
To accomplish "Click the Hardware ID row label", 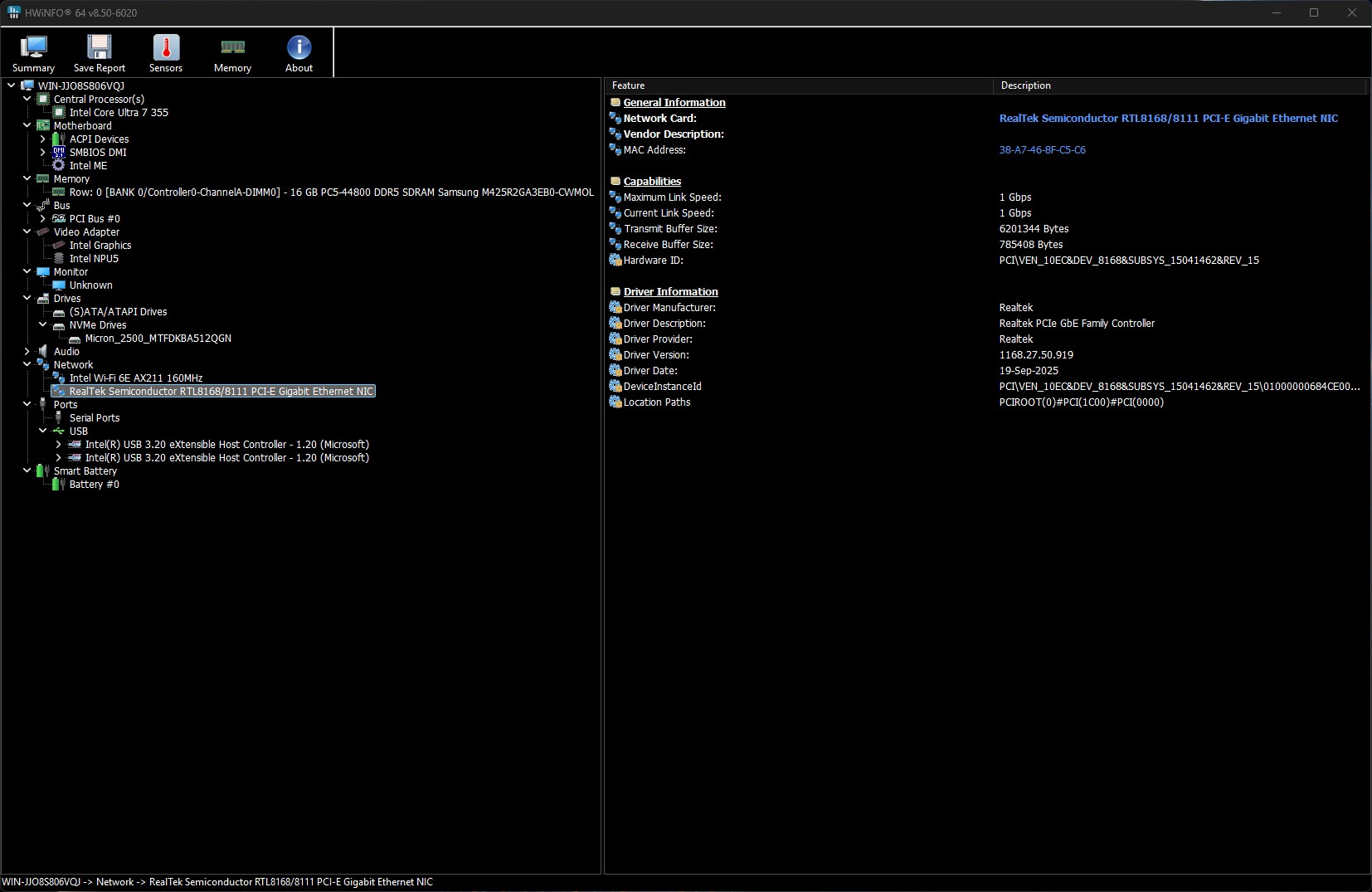I will (654, 261).
